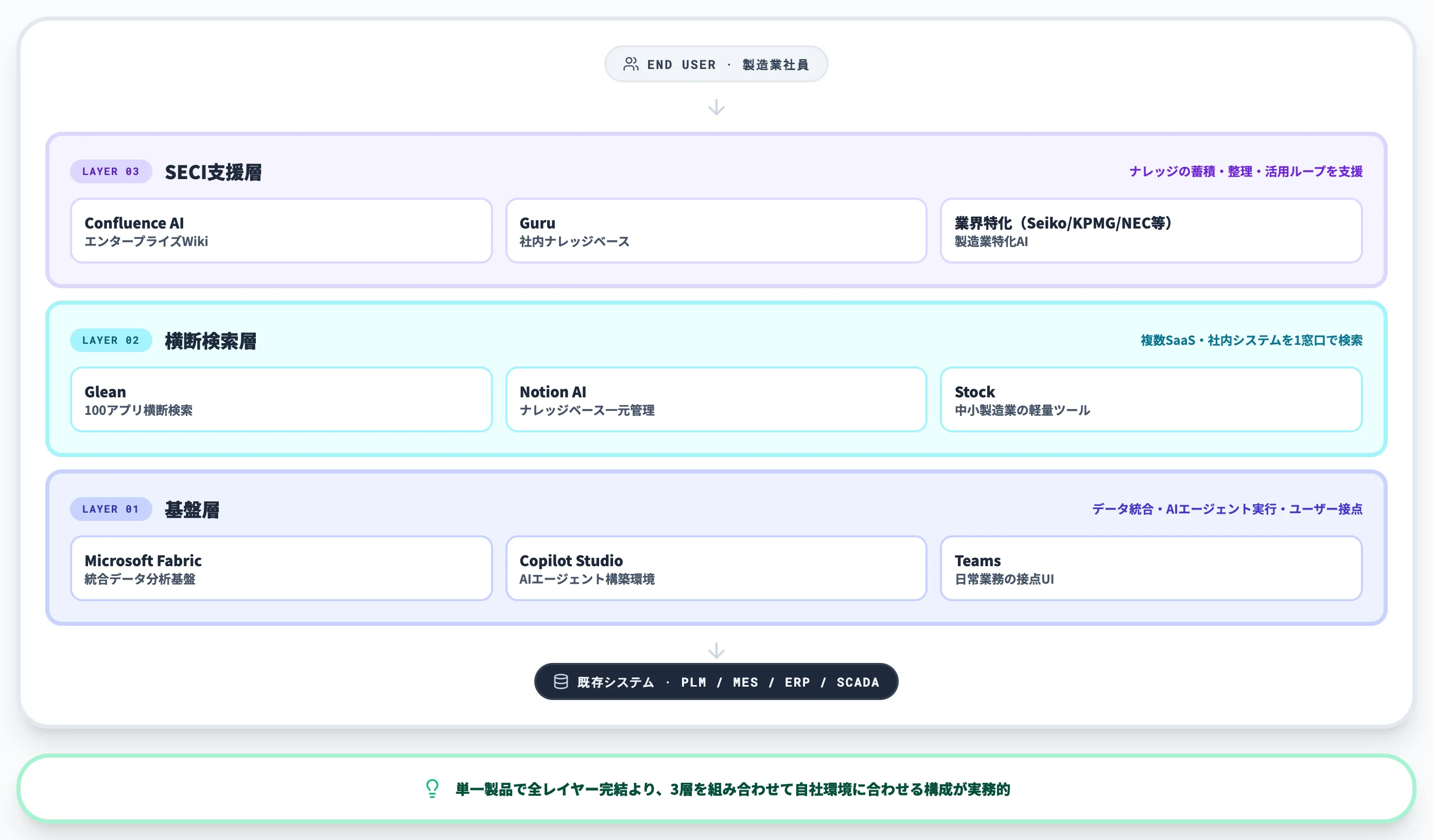This screenshot has height=840, width=1433.
Task: Select the Stock card
Action: pyautogui.click(x=1151, y=399)
